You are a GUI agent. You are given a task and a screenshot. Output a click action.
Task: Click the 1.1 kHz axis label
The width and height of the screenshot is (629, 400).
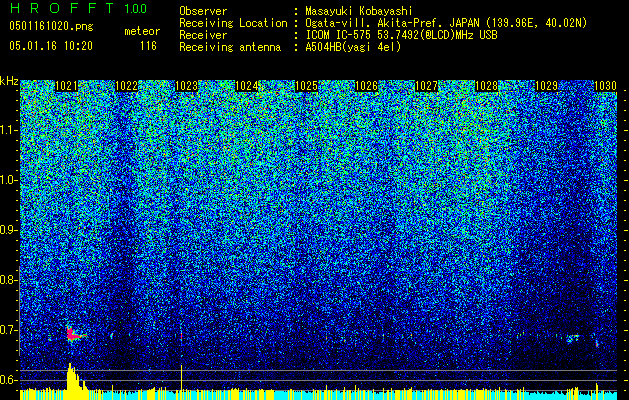click(8, 130)
